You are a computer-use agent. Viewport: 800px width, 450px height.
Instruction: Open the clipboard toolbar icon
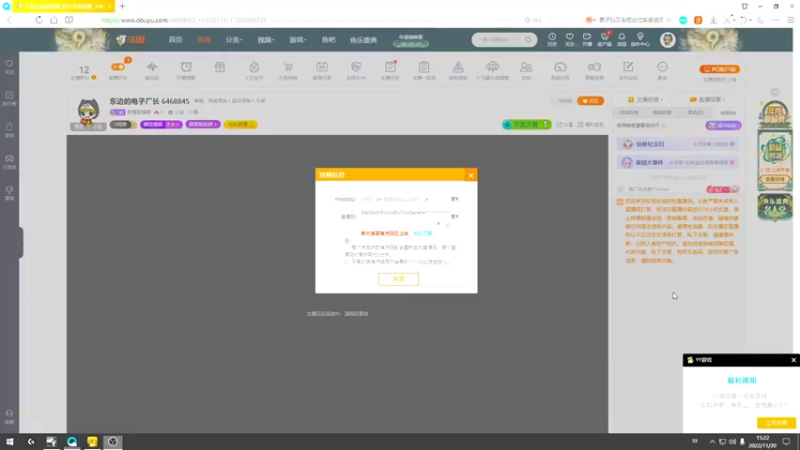(x=424, y=67)
